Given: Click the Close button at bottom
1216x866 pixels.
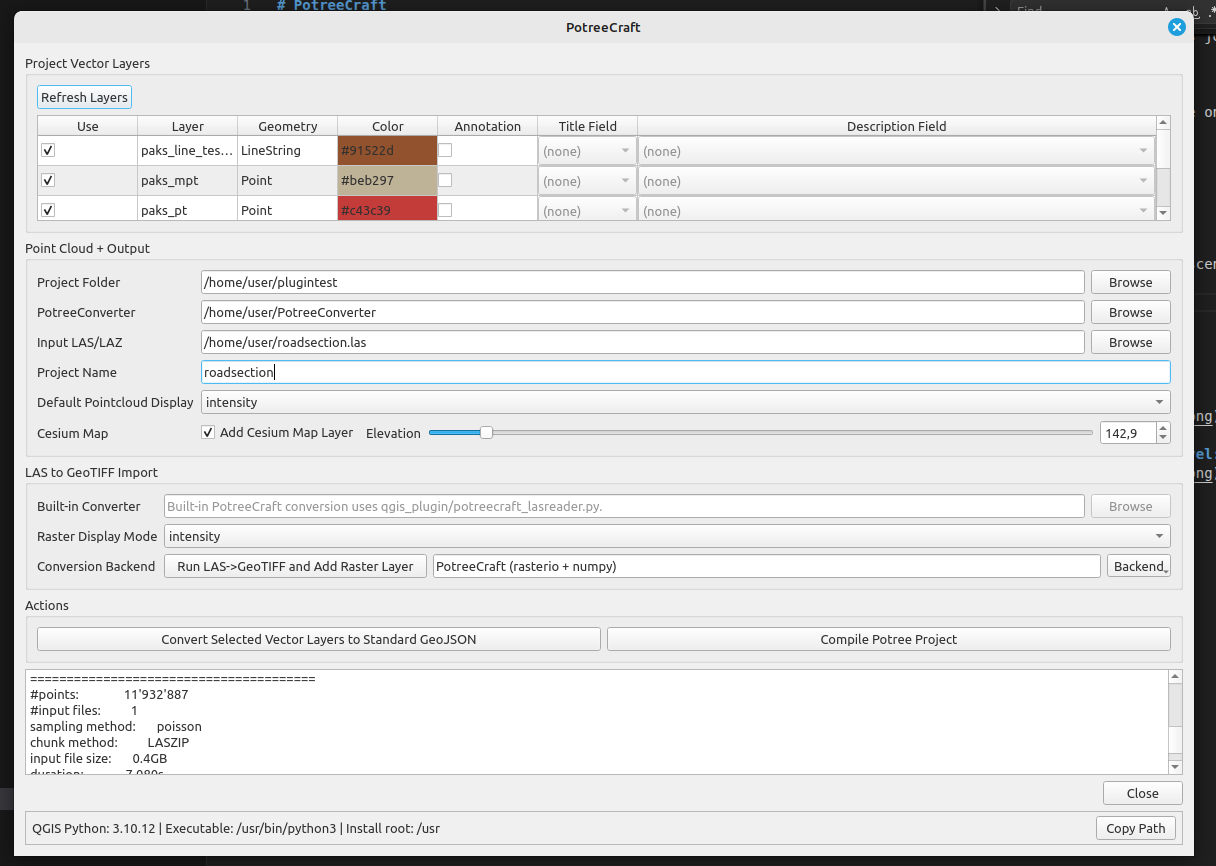Looking at the screenshot, I should point(1142,793).
